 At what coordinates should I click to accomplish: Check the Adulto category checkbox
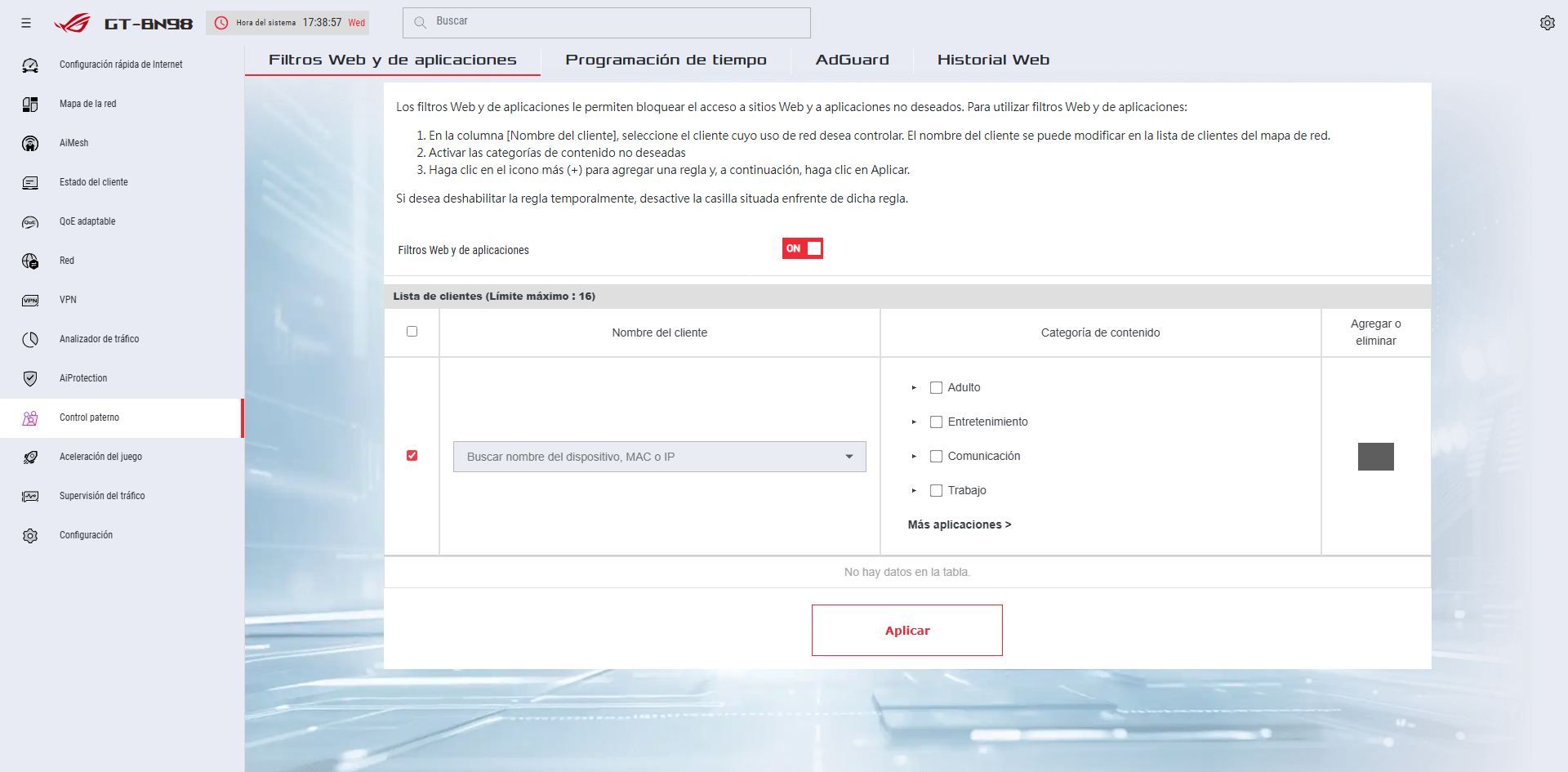coord(936,388)
